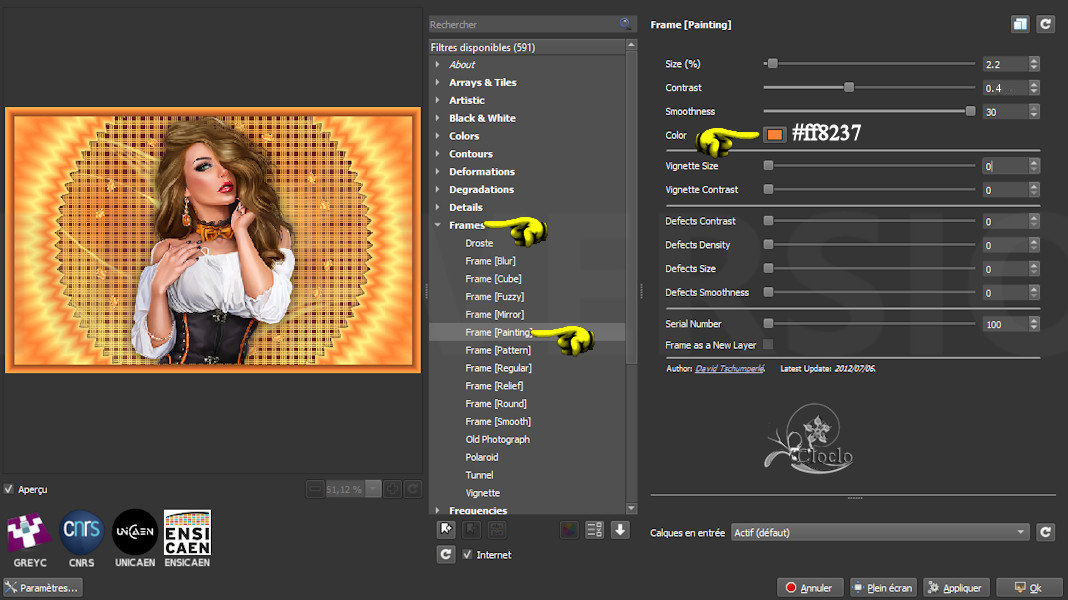This screenshot has width=1068, height=600.
Task: Disable the Internet checkbox
Action: pos(468,555)
